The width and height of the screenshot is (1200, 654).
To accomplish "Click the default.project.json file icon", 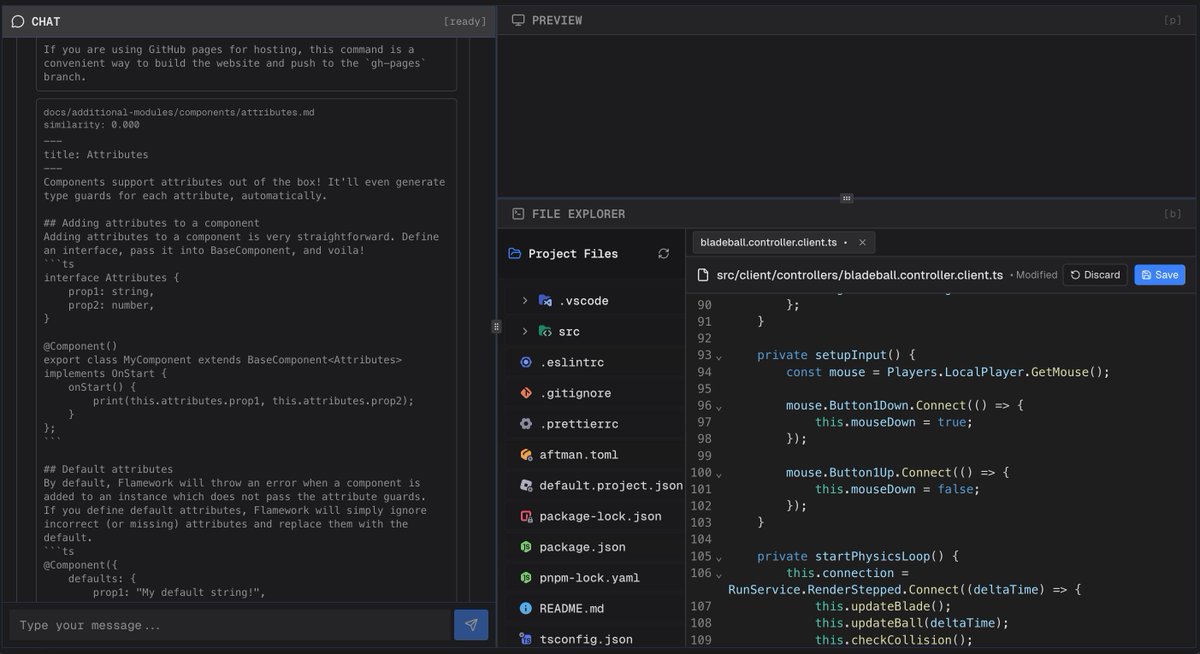I will click(x=526, y=486).
